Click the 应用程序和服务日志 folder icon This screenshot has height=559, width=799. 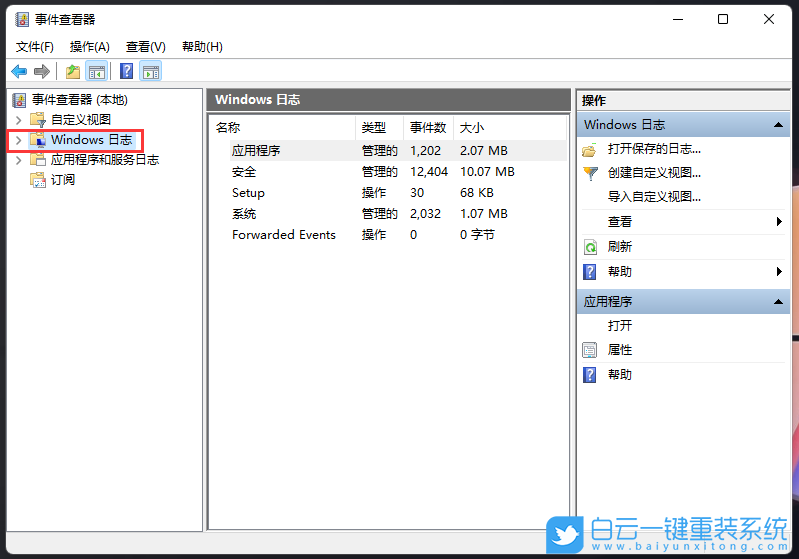coord(38,159)
